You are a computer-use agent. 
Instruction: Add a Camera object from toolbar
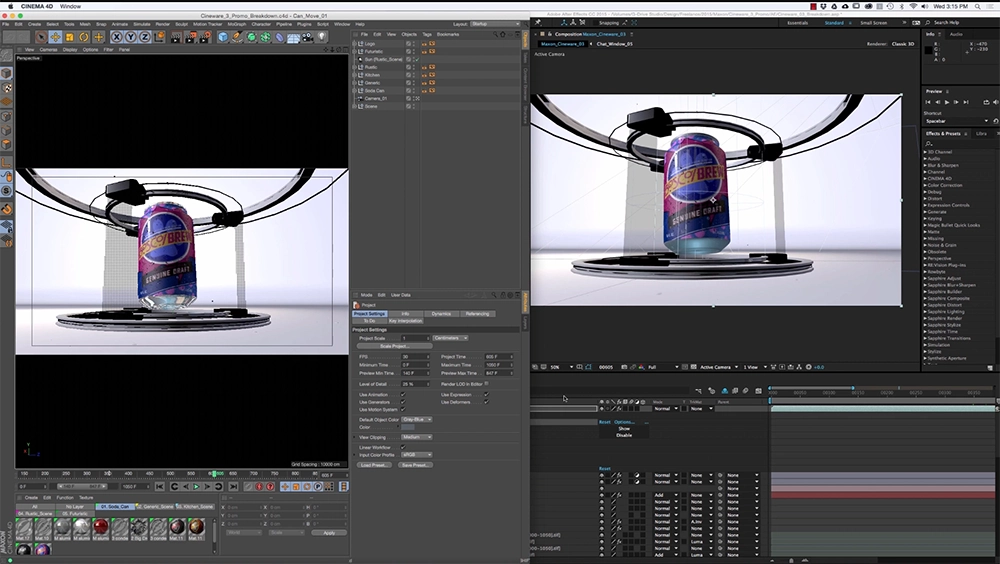click(307, 37)
